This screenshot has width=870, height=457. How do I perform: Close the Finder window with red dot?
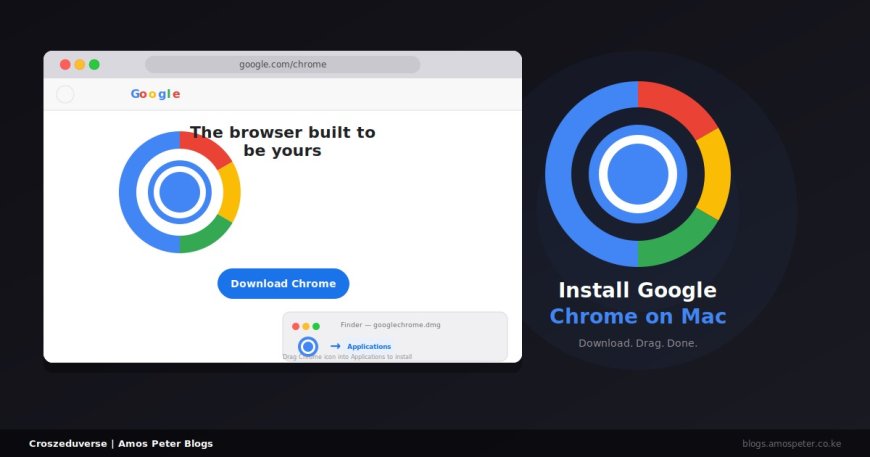point(296,326)
